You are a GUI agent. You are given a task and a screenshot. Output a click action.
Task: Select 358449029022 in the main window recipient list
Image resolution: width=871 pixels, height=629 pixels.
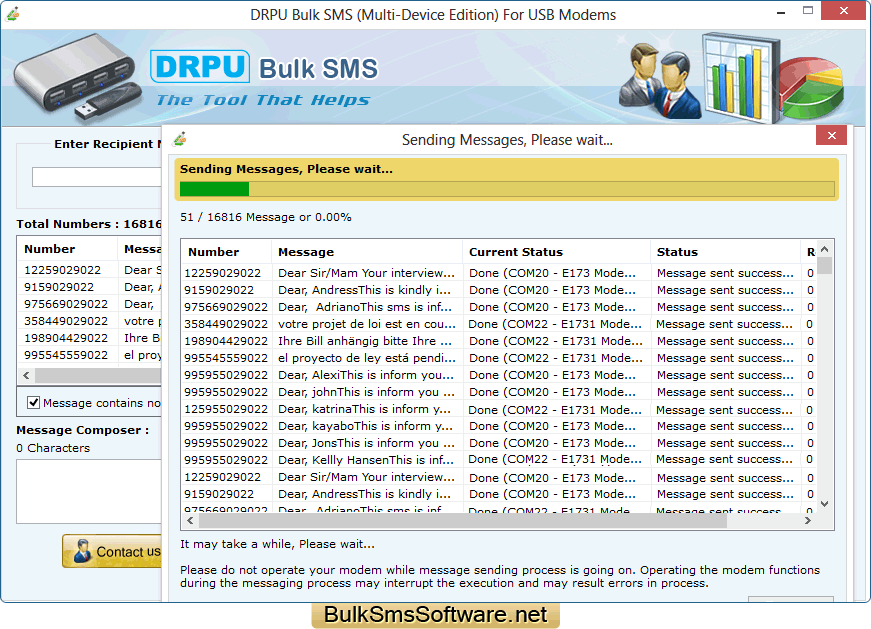(66, 321)
